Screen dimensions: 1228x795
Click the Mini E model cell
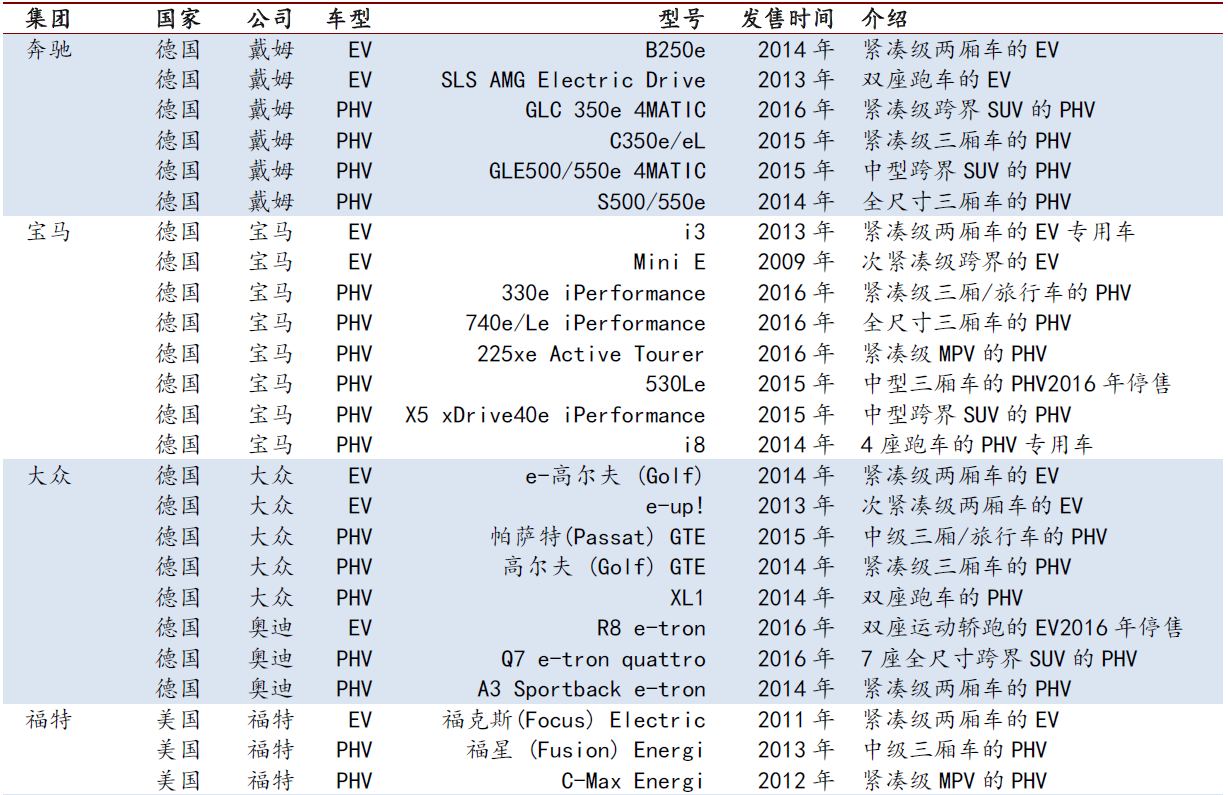(x=669, y=262)
